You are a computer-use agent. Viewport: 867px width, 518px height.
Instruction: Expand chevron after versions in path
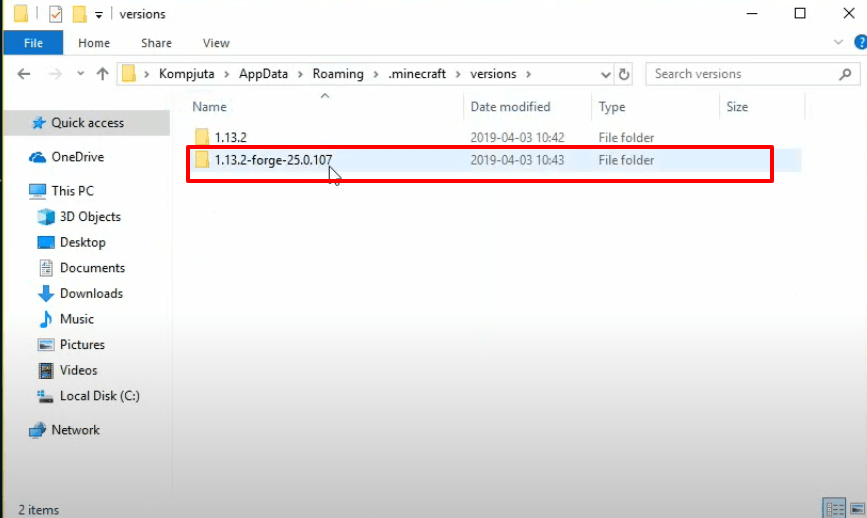(529, 74)
